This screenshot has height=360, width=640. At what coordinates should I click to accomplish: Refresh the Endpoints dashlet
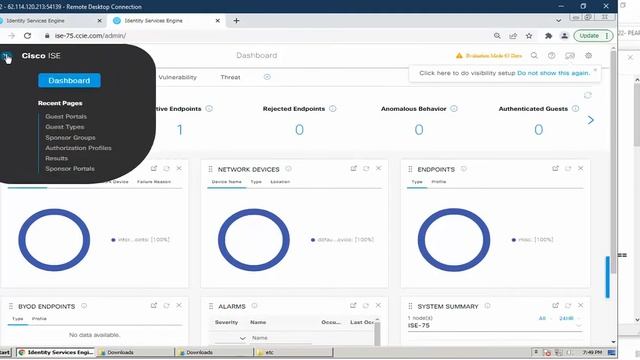point(568,168)
